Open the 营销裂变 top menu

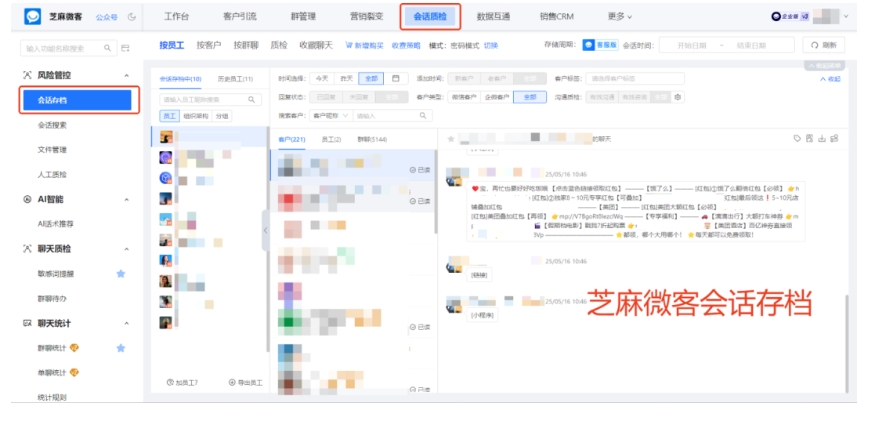366,17
